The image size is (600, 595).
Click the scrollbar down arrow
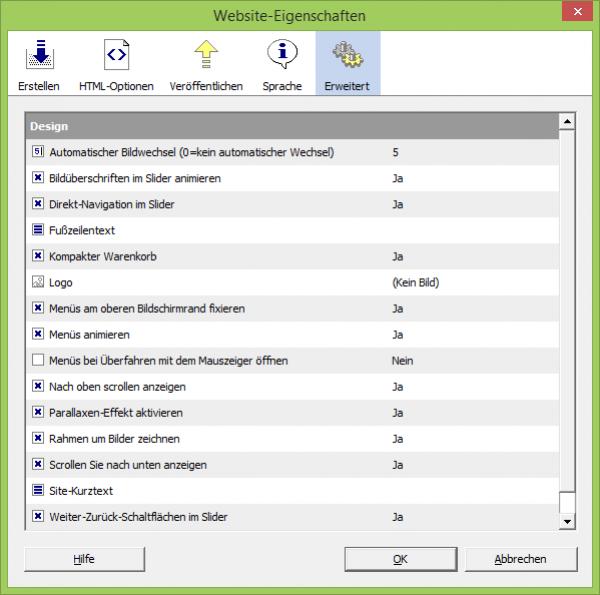567,522
